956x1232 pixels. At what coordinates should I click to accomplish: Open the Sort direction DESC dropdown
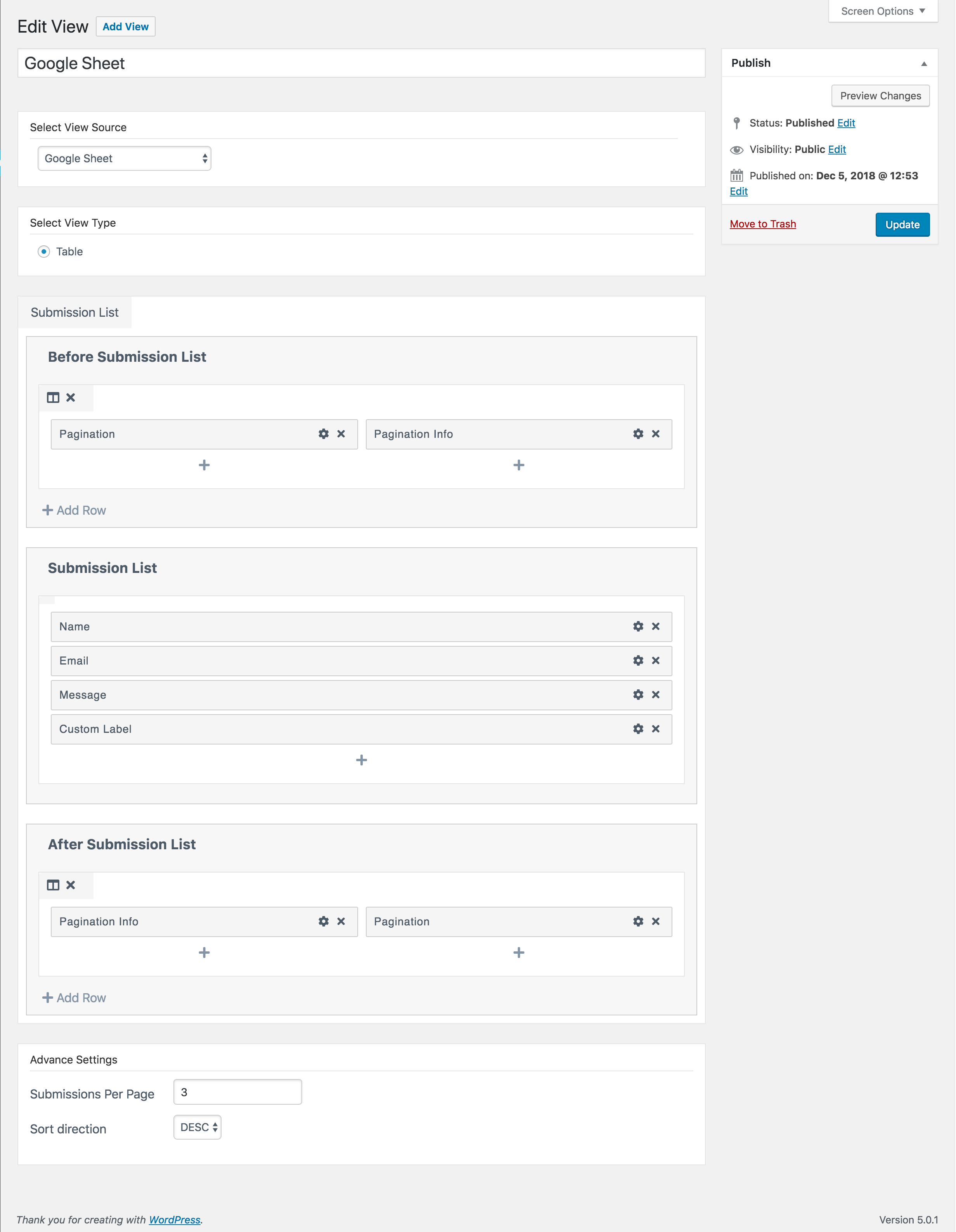[x=197, y=1127]
